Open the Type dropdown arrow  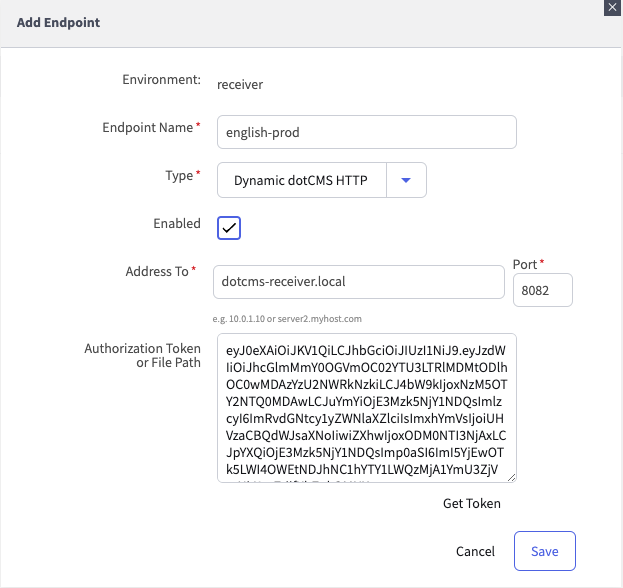click(x=406, y=180)
